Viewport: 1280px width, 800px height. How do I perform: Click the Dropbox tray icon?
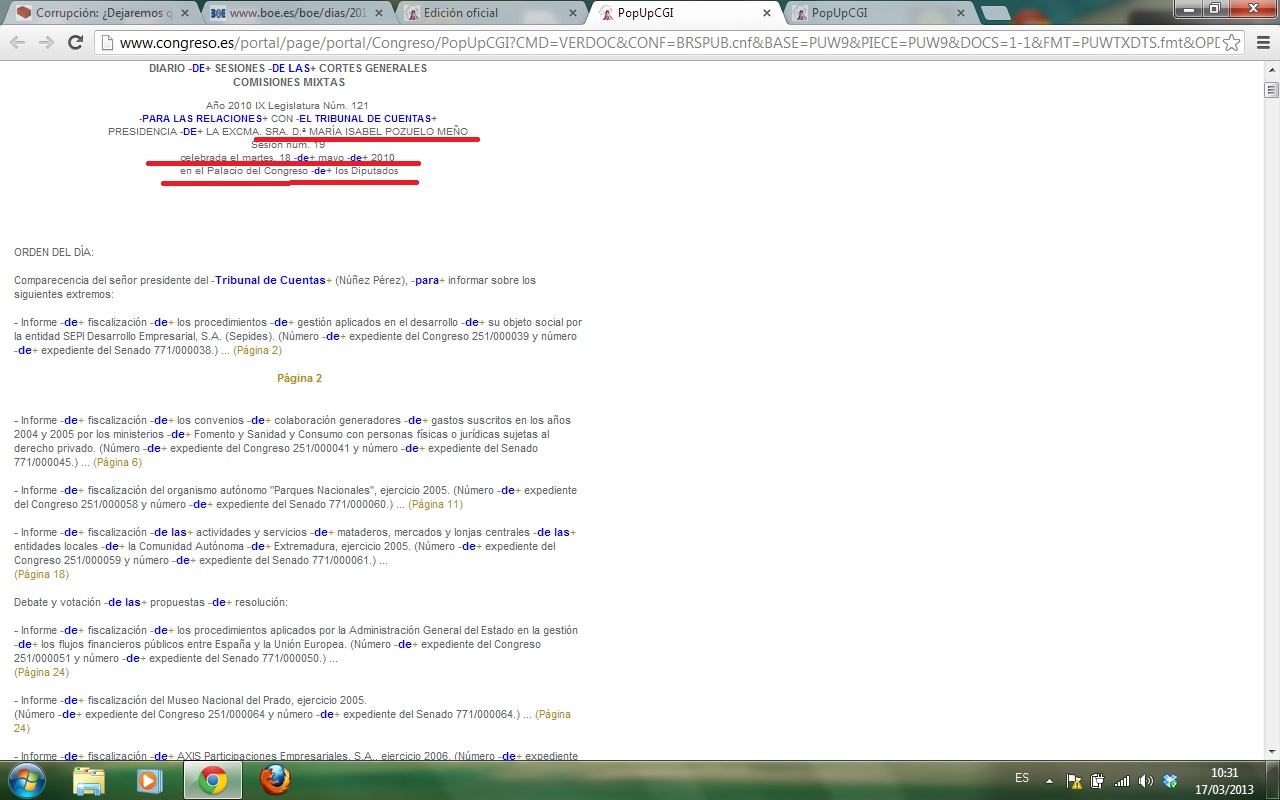pos(1171,781)
